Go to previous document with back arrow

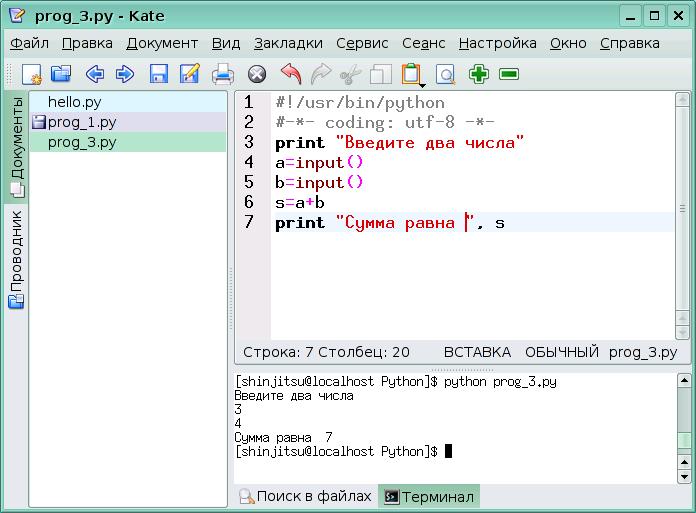[95, 74]
